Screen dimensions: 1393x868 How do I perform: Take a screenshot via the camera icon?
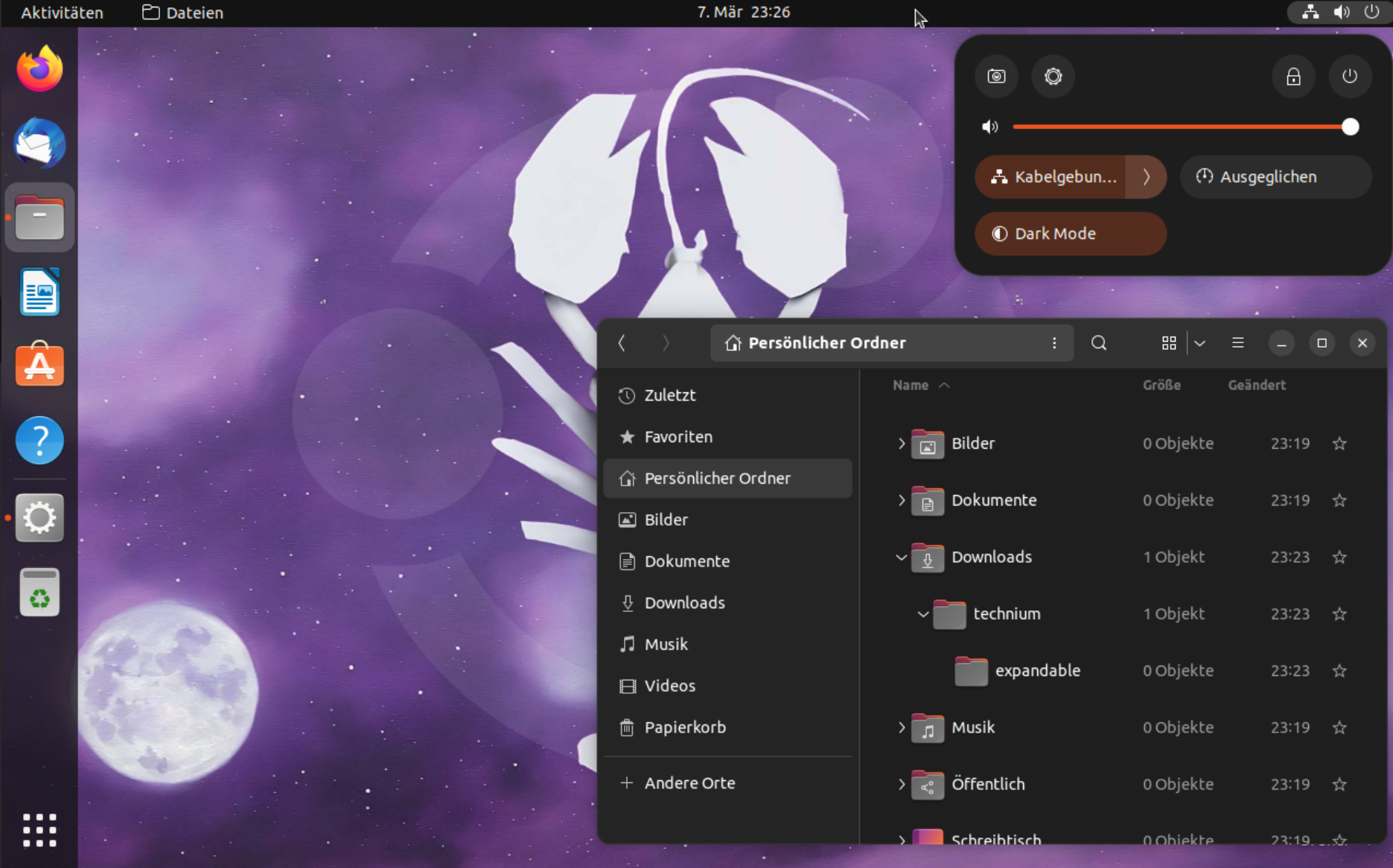(x=995, y=76)
